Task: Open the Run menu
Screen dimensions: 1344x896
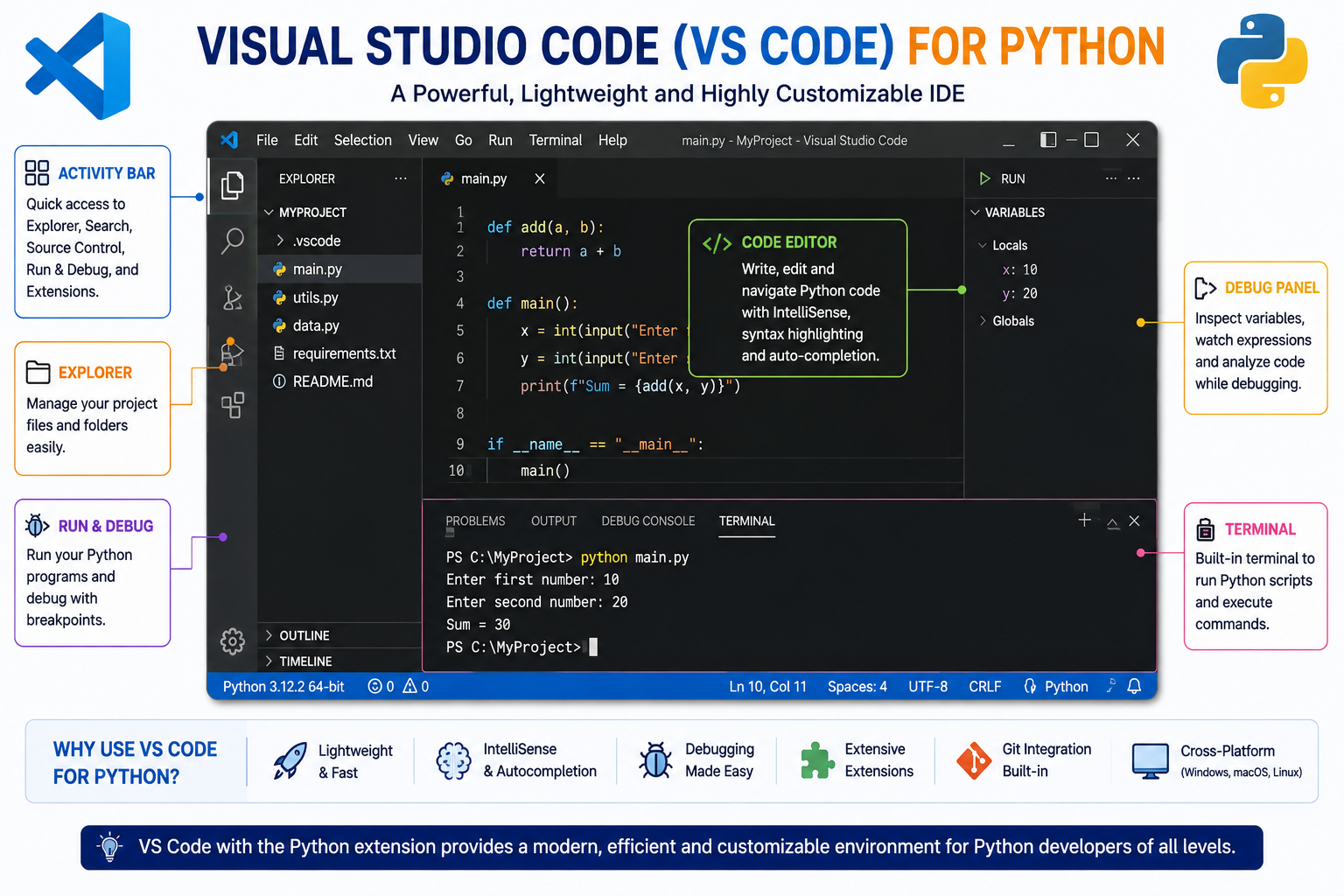Action: pyautogui.click(x=500, y=140)
